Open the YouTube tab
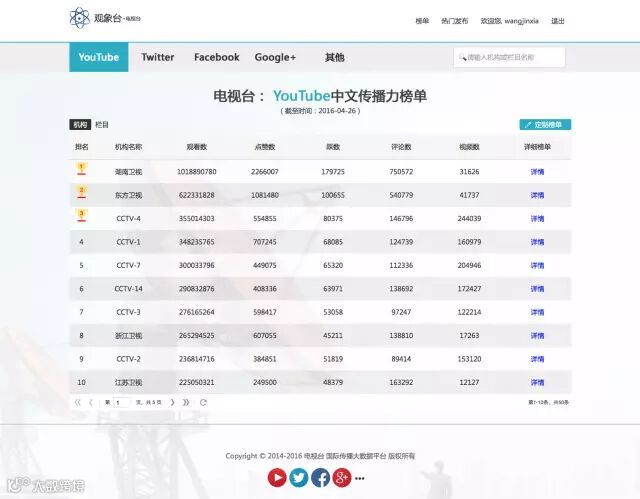 pos(99,57)
